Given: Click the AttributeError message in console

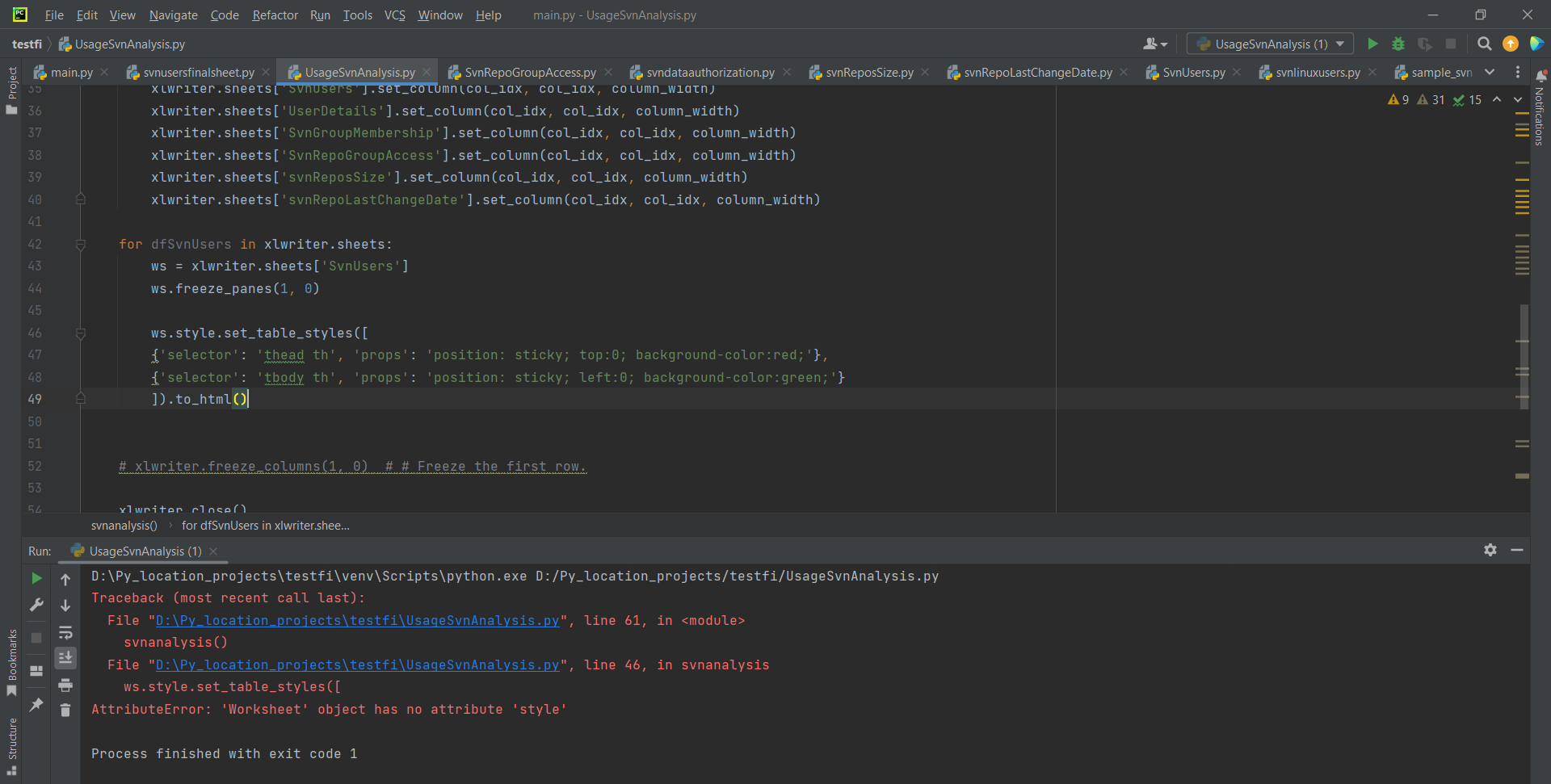Looking at the screenshot, I should (329, 709).
